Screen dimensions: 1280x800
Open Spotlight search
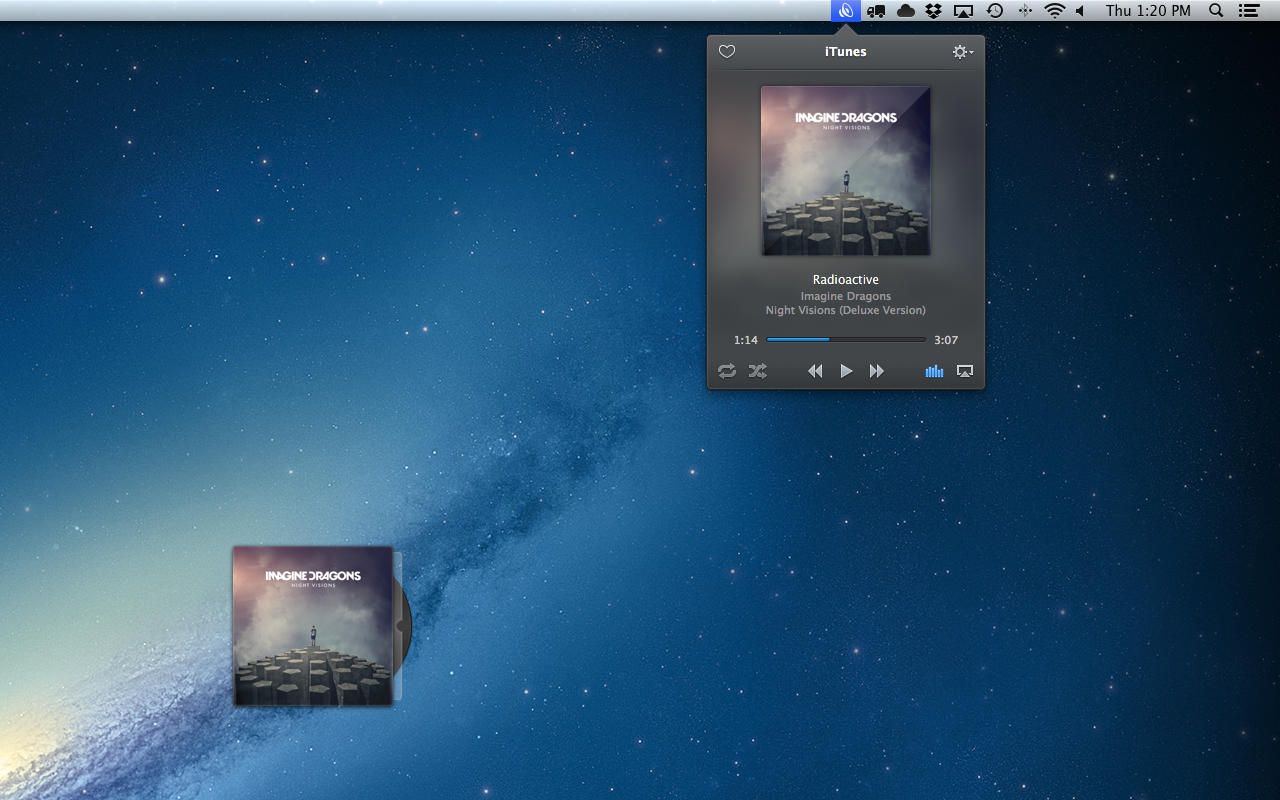point(1216,11)
